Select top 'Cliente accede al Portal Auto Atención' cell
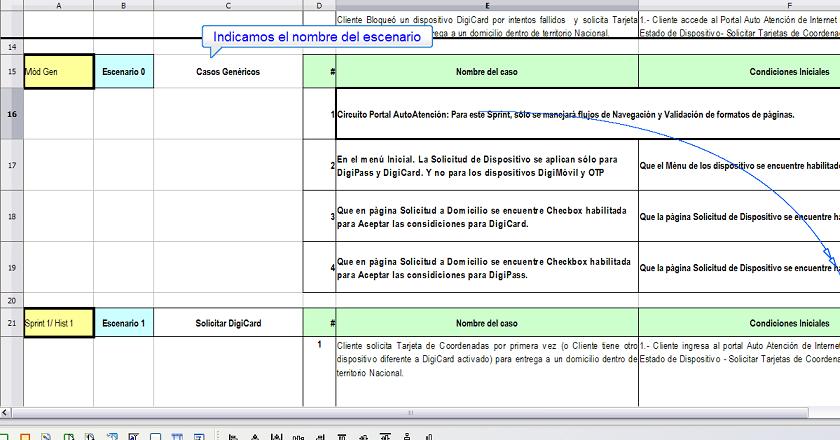This screenshot has height=440, width=840. pos(739,25)
